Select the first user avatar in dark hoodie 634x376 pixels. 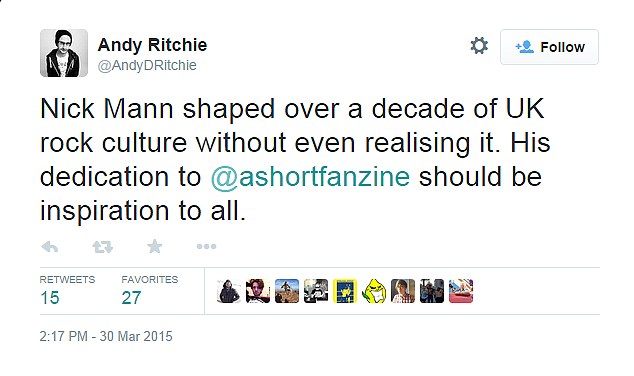coord(229,291)
